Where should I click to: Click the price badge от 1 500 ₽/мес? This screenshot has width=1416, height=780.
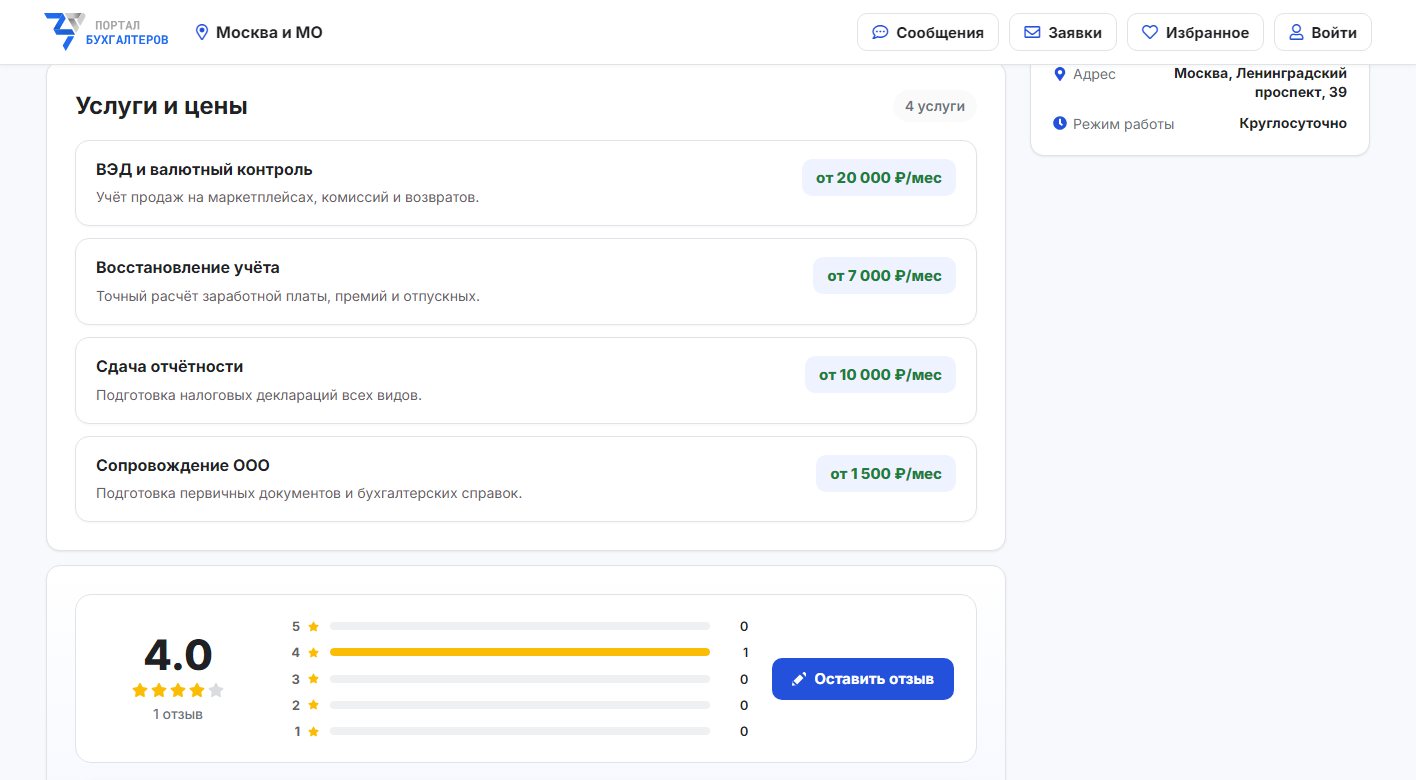(x=886, y=473)
